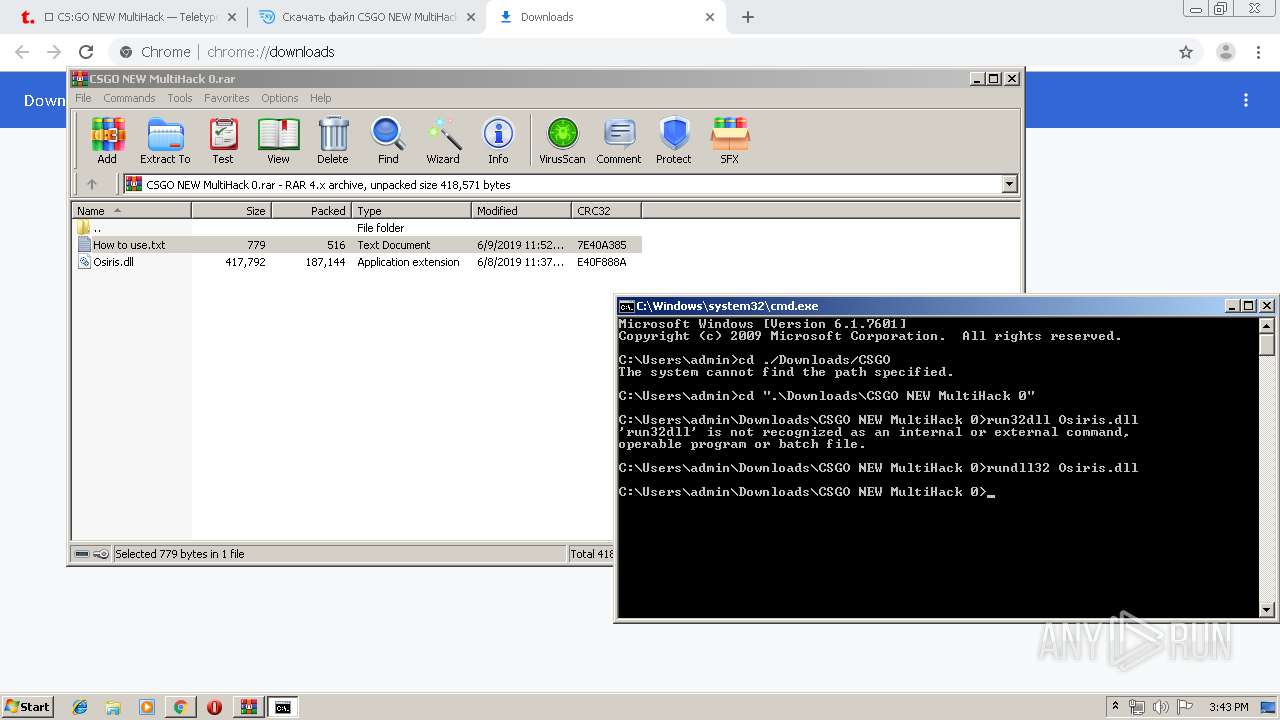The height and width of the screenshot is (720, 1280).
Task: Open the Commands menu
Action: (x=129, y=98)
